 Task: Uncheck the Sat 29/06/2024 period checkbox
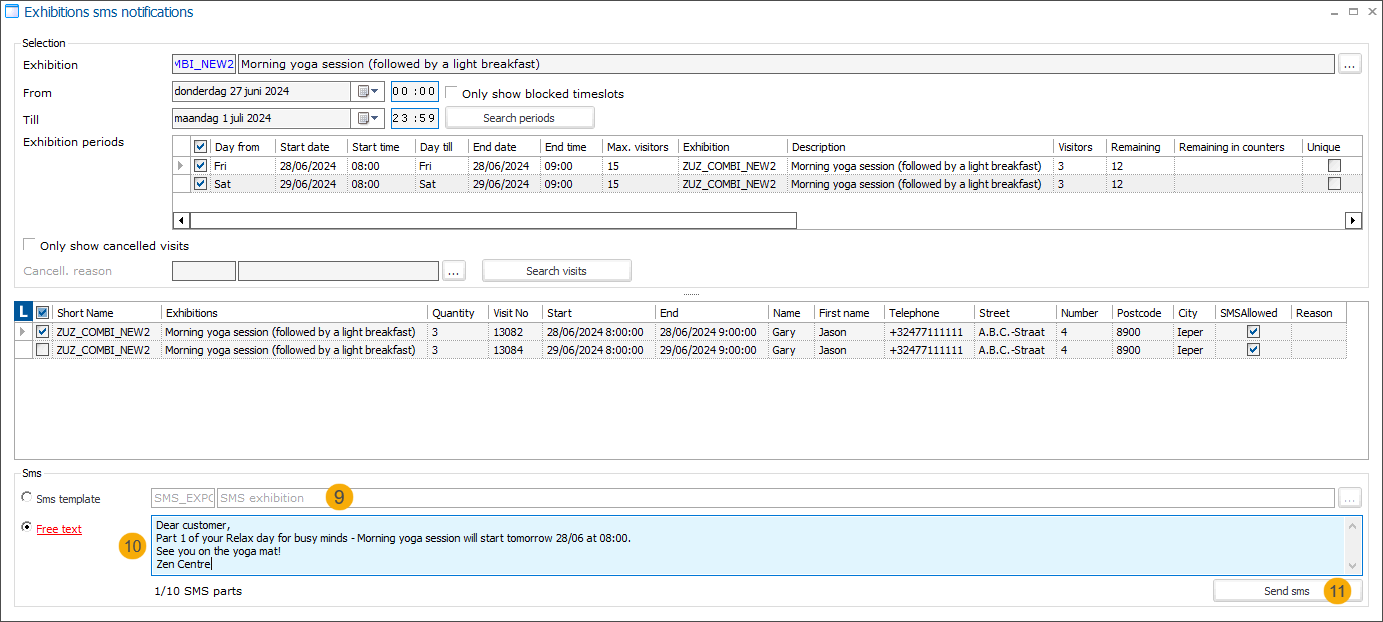(200, 183)
